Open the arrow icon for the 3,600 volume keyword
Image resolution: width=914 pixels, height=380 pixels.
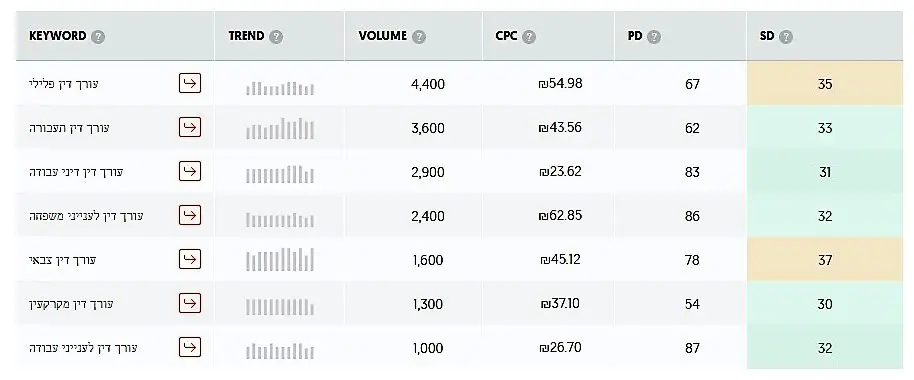(190, 127)
